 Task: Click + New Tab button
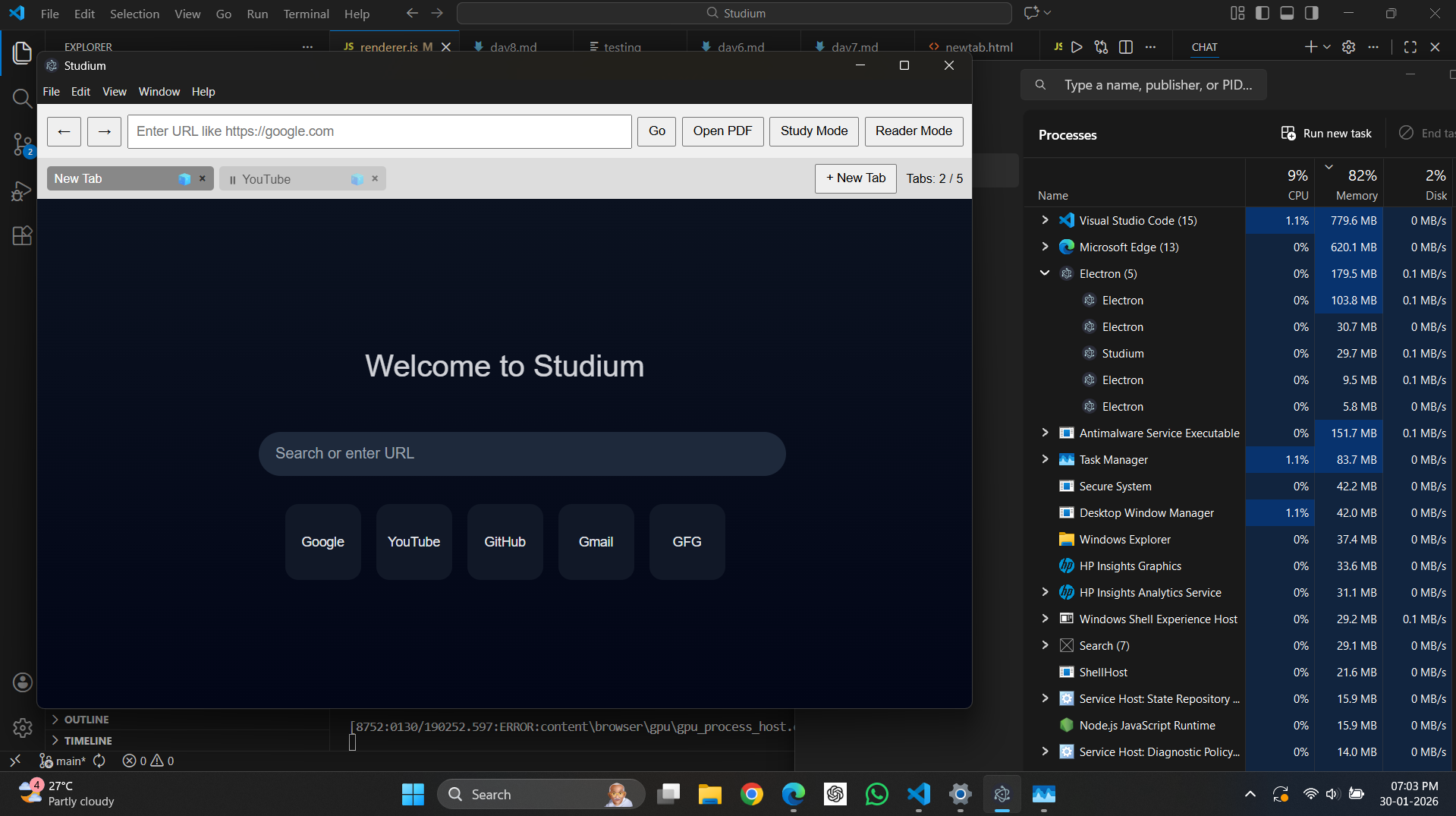tap(856, 178)
